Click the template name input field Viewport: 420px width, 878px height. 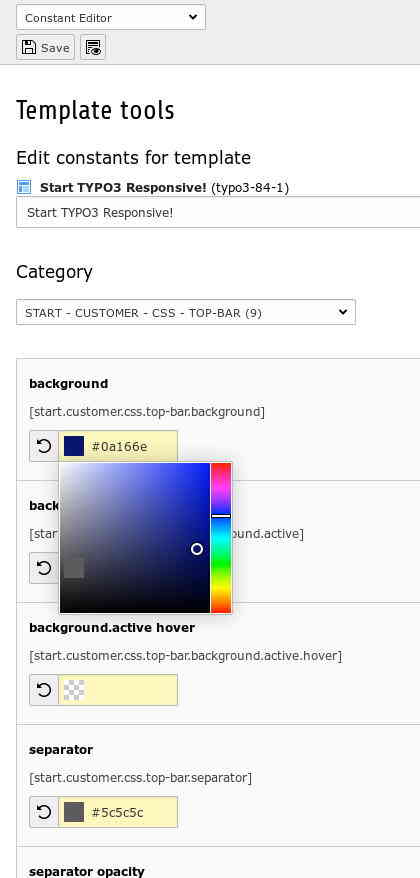click(218, 213)
